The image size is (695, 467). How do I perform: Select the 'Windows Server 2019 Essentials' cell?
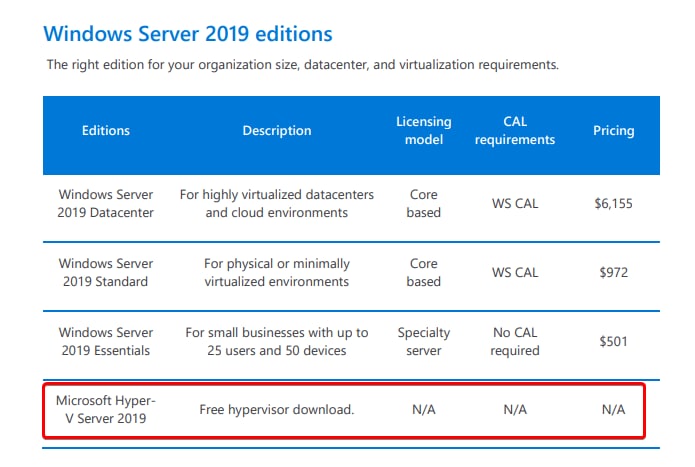coord(105,342)
